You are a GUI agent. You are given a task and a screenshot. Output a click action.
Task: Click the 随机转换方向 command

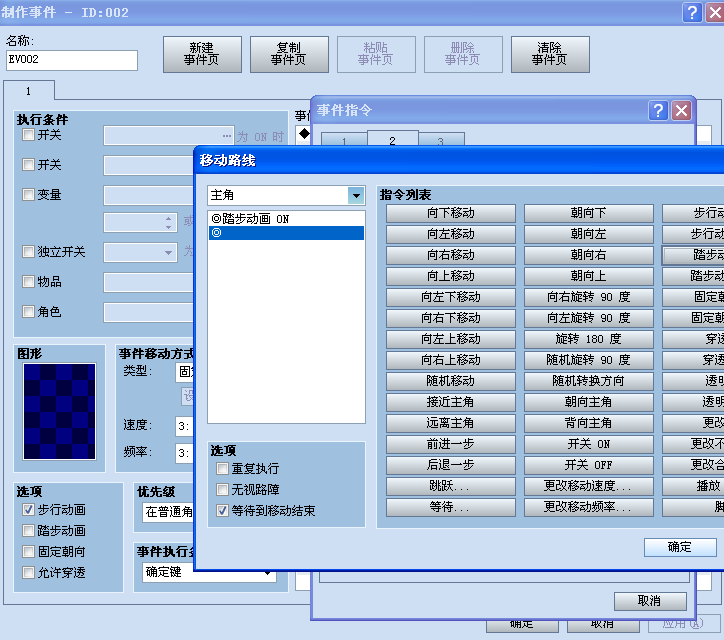coord(589,381)
